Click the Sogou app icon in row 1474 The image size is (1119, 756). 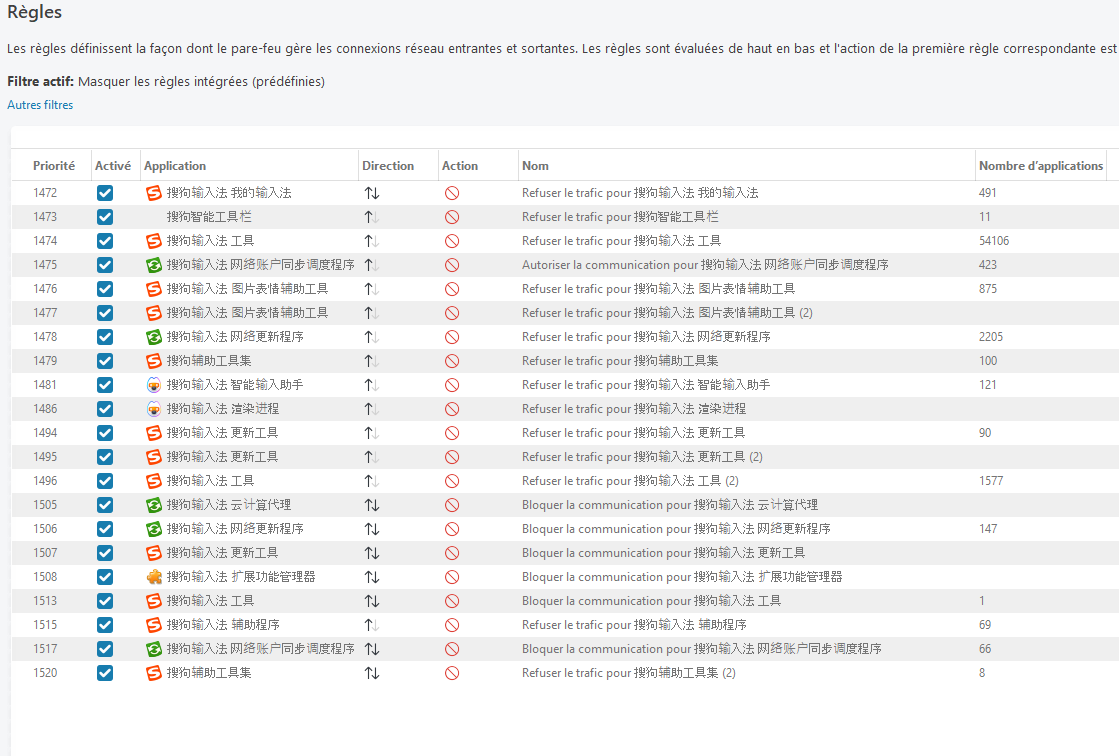[153, 241]
